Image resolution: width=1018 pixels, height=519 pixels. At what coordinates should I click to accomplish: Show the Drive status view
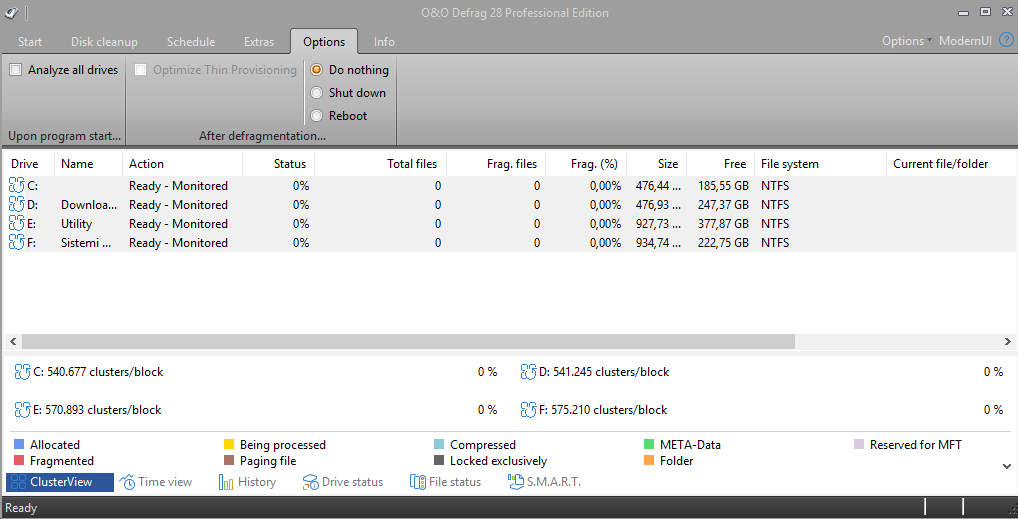click(x=343, y=482)
